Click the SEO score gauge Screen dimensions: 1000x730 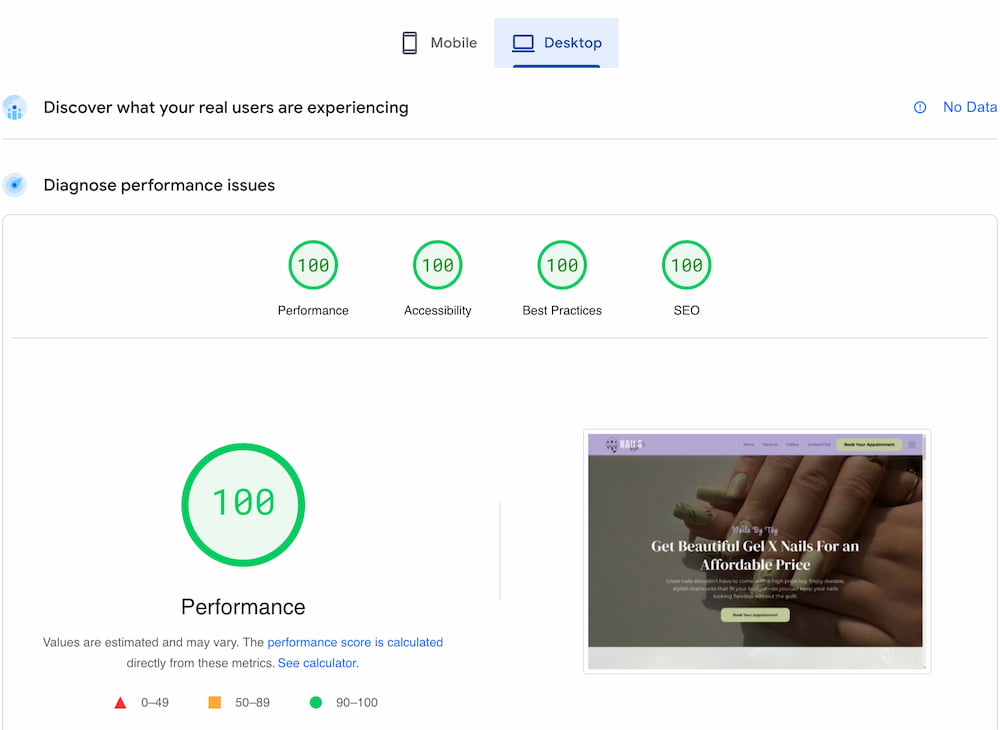pos(686,264)
